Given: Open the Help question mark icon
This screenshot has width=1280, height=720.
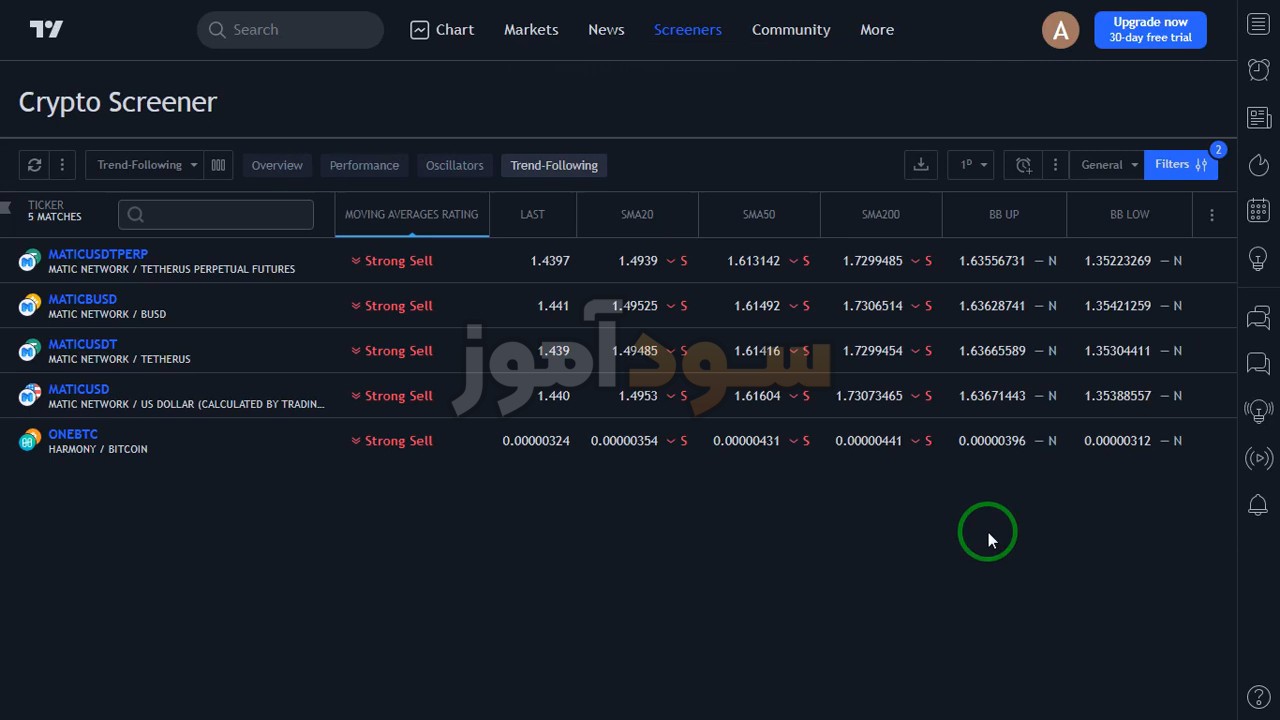Looking at the screenshot, I should click(1258, 697).
